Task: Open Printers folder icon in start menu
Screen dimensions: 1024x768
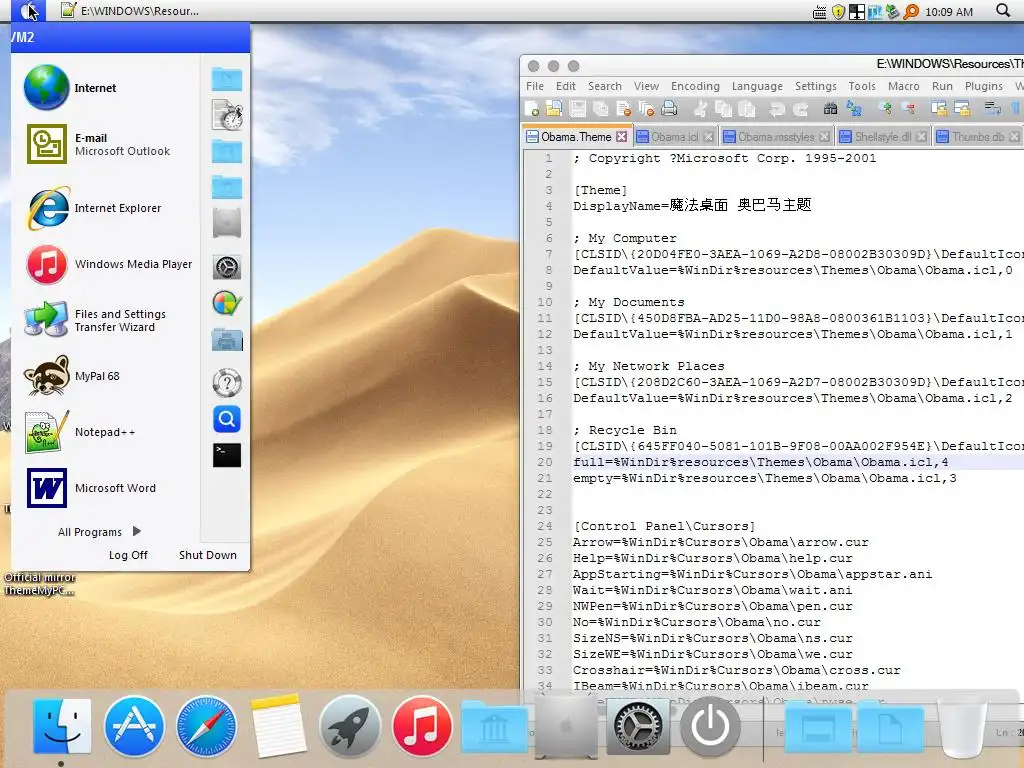Action: (x=227, y=340)
